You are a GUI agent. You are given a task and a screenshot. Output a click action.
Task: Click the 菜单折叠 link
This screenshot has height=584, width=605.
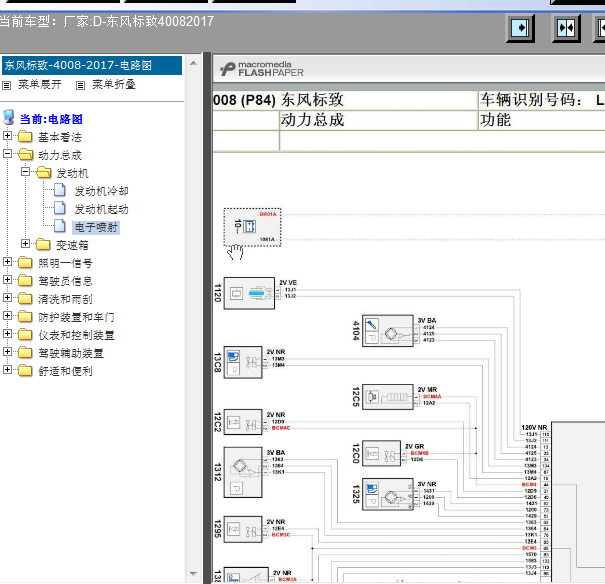114,84
